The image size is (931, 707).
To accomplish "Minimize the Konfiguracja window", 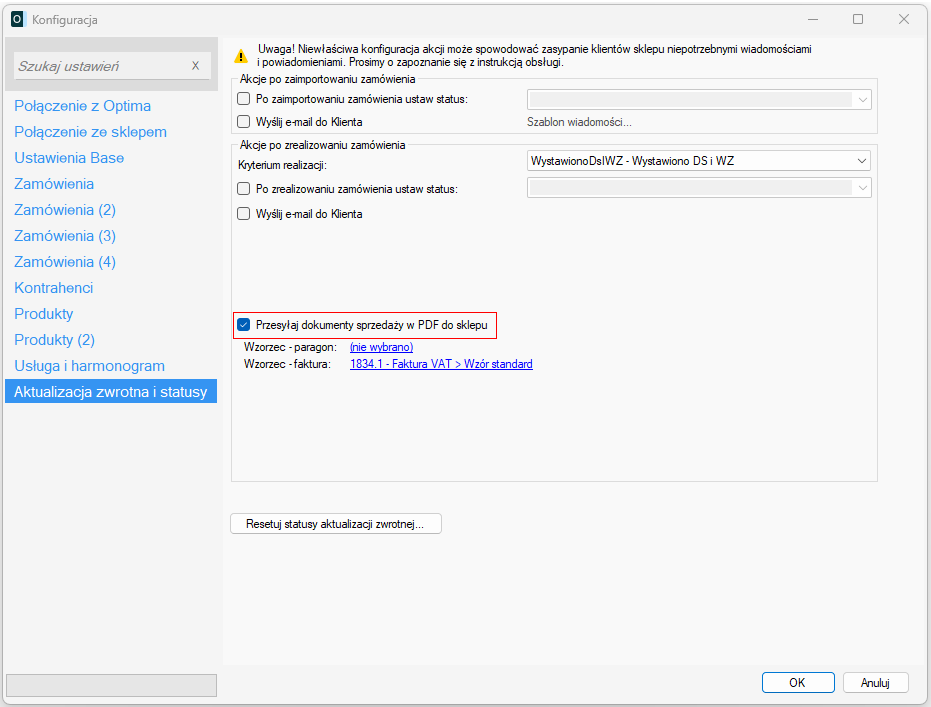I will pyautogui.click(x=813, y=20).
